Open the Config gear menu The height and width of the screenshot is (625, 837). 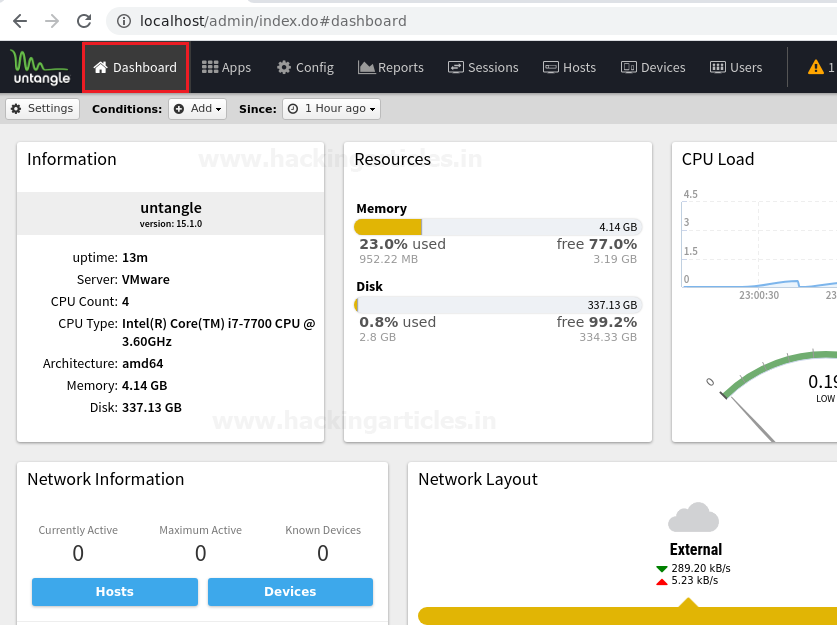(x=305, y=67)
